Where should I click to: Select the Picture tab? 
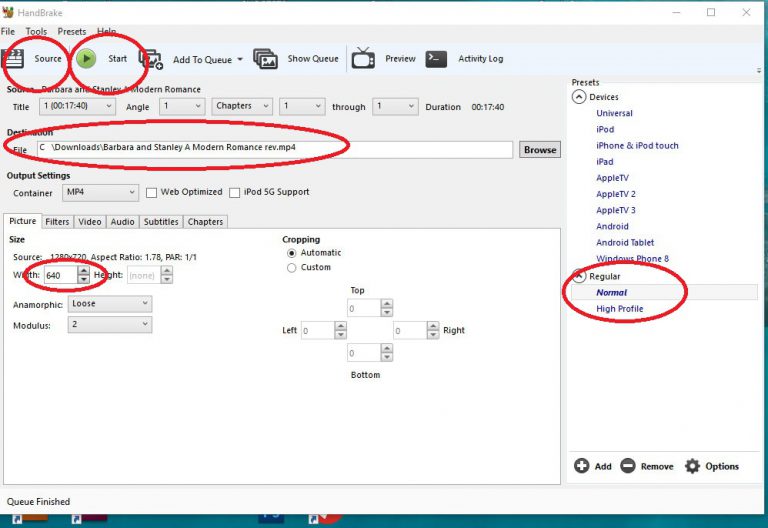coord(23,221)
